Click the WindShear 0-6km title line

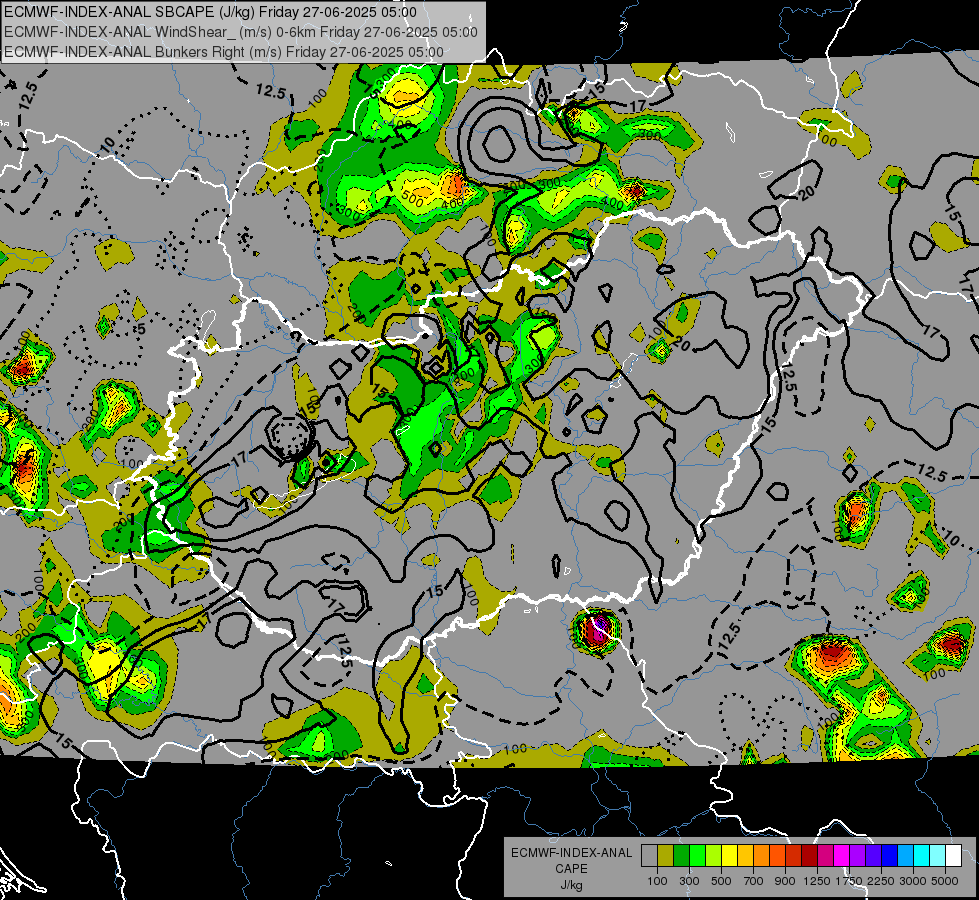pos(240,32)
